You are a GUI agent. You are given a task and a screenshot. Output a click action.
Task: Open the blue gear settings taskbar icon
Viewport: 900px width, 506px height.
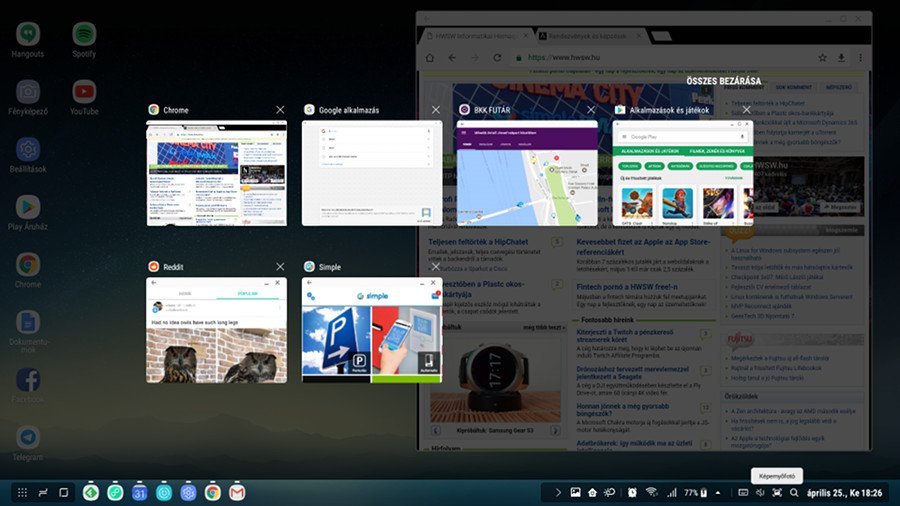click(x=188, y=492)
